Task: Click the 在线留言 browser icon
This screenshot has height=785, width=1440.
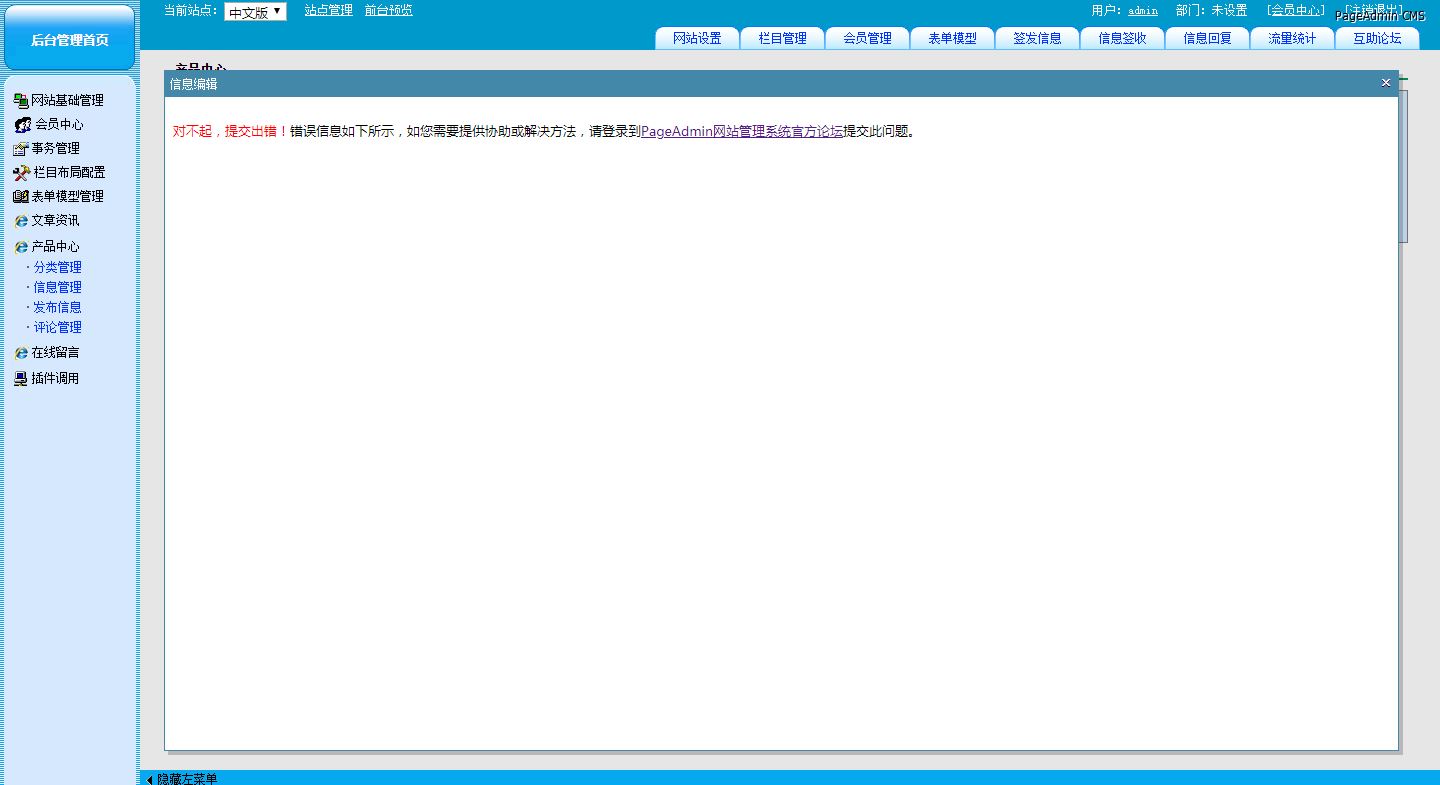Action: 21,353
